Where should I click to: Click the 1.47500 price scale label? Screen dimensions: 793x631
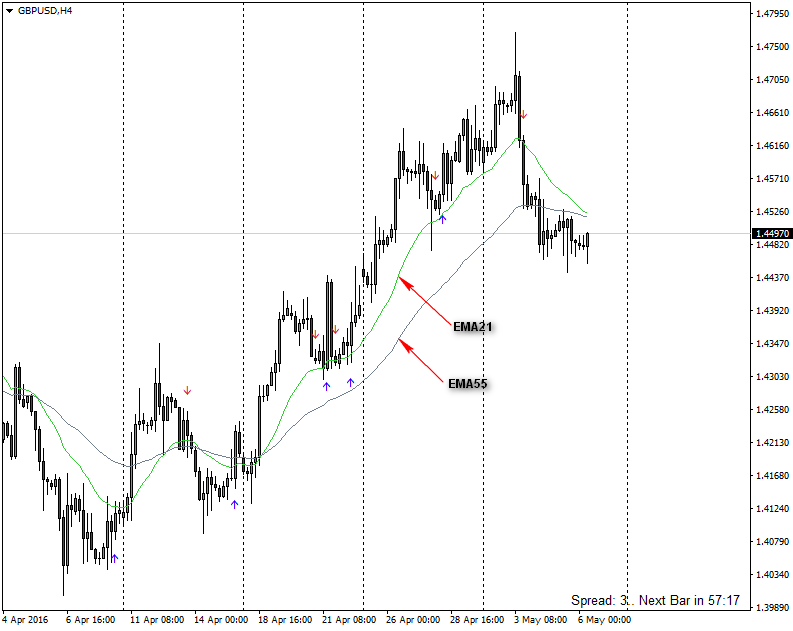coord(772,47)
